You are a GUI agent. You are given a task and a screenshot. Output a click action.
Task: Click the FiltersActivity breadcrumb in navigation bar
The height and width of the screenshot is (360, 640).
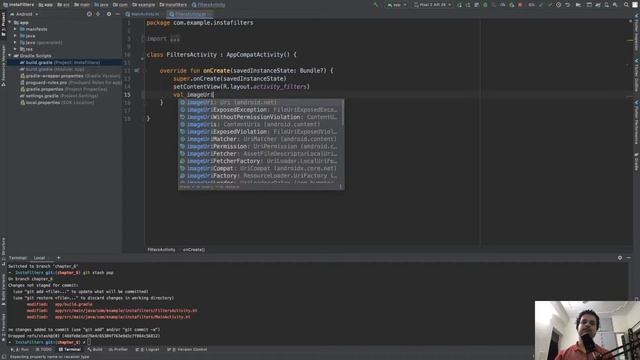pos(209,5)
